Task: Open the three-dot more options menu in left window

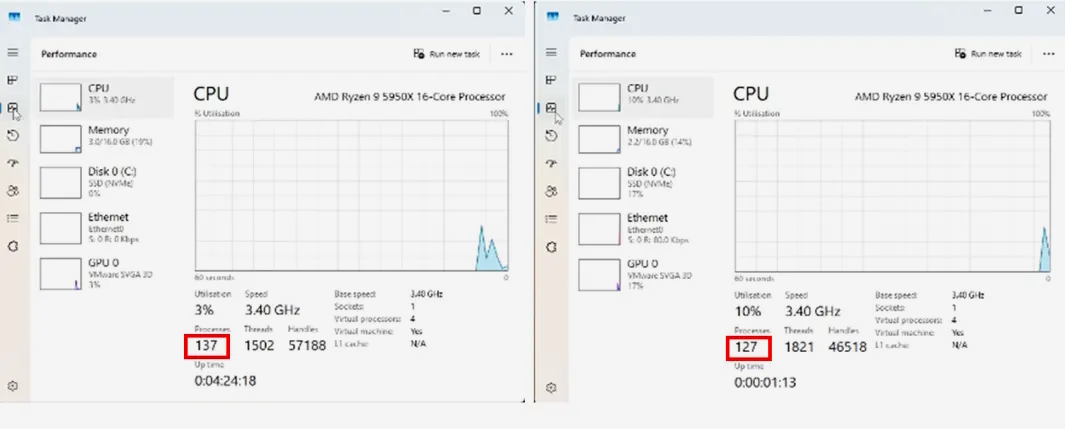Action: pos(507,54)
